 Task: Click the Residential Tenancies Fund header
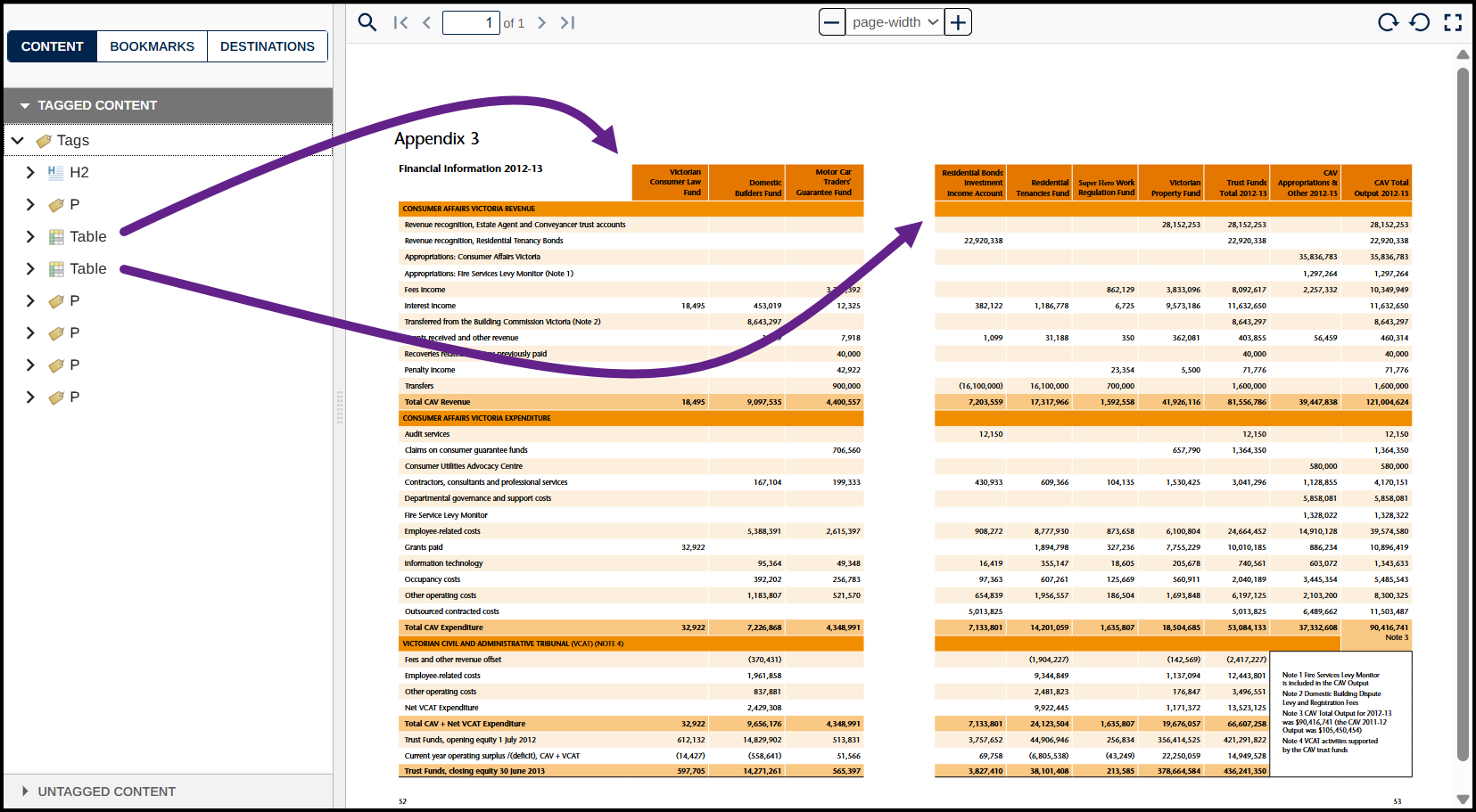pos(1039,183)
